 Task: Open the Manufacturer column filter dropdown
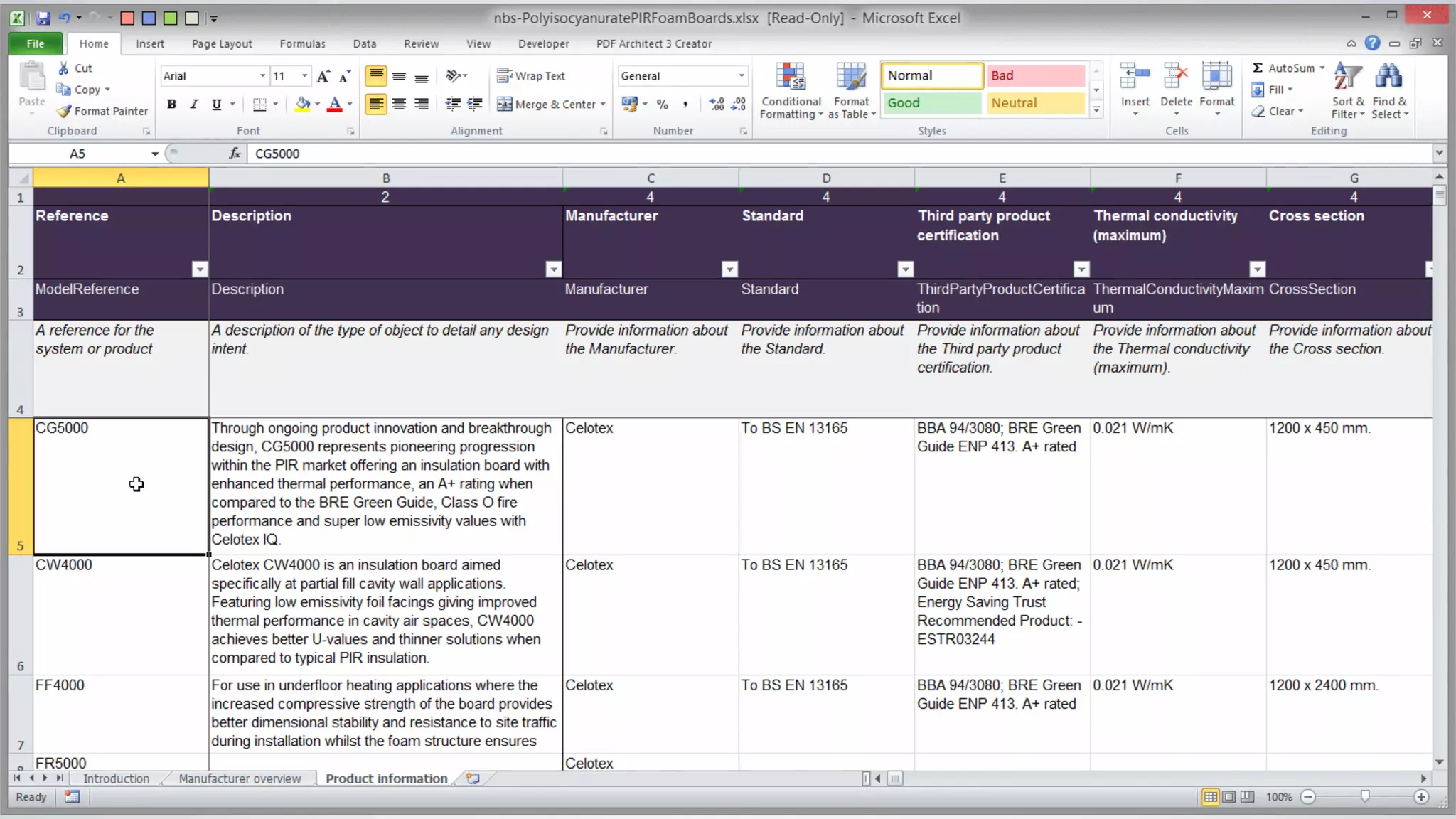click(729, 269)
